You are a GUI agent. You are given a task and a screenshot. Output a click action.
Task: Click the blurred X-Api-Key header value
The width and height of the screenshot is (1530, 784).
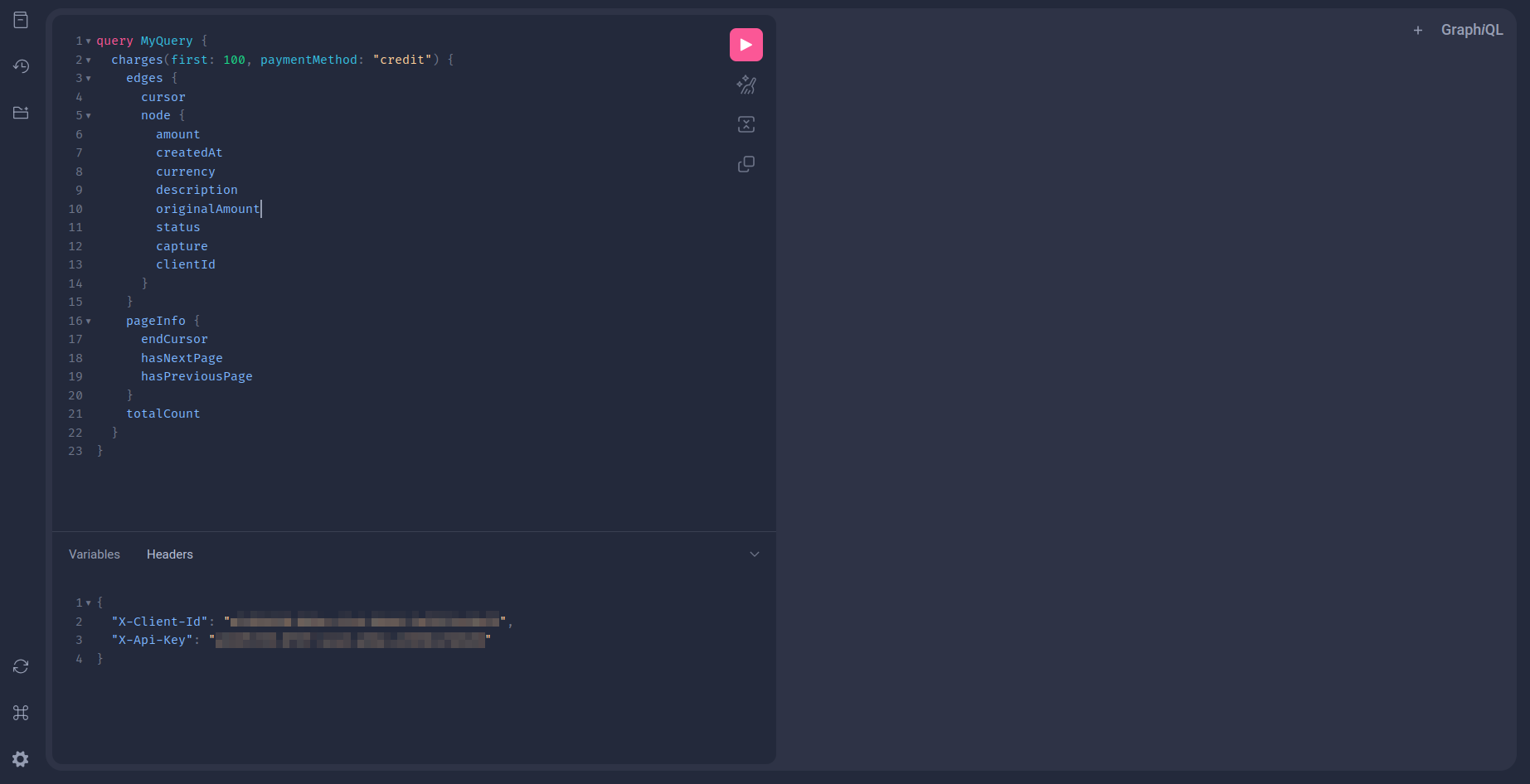[x=350, y=640]
